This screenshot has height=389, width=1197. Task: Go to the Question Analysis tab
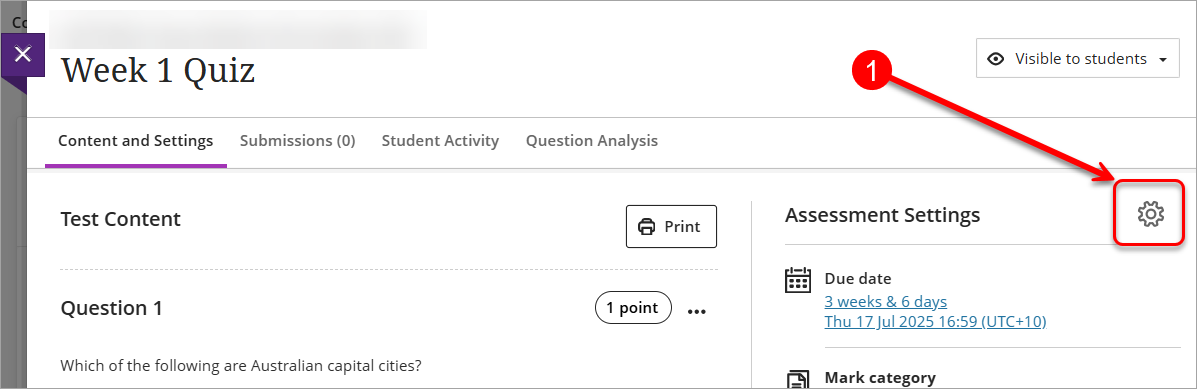[592, 140]
